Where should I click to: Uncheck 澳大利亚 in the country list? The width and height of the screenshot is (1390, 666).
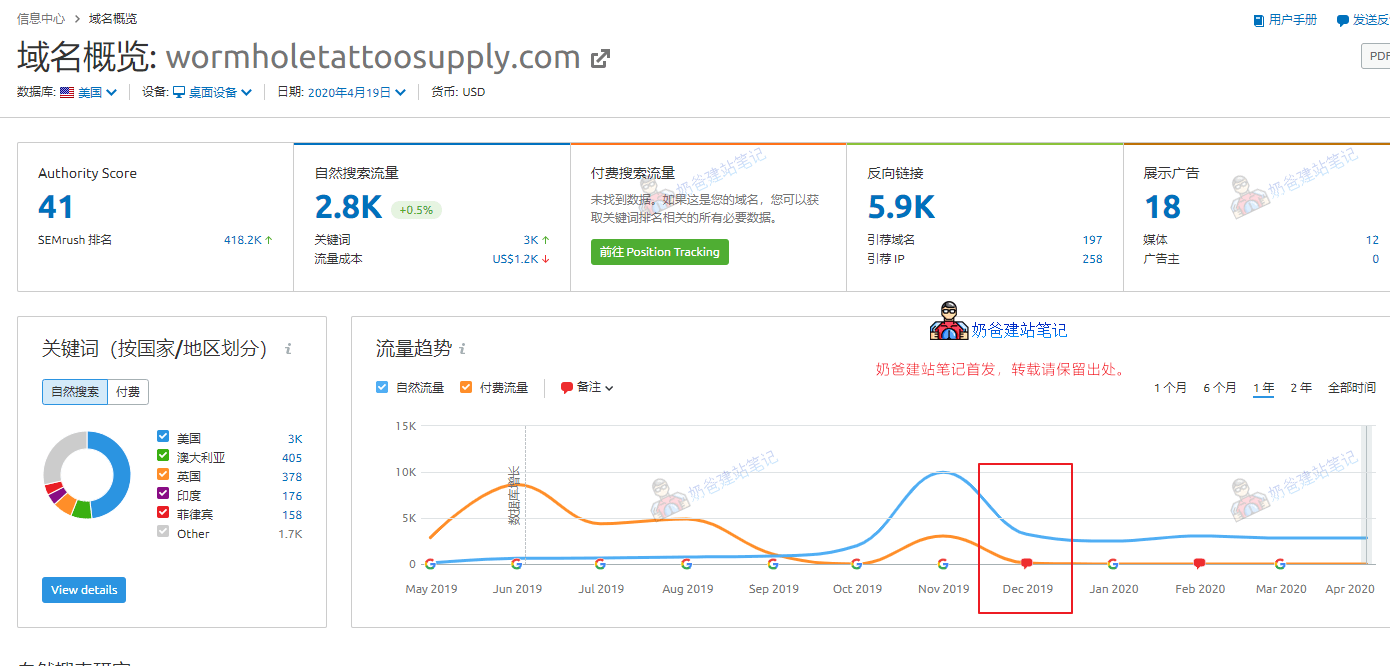[x=163, y=457]
